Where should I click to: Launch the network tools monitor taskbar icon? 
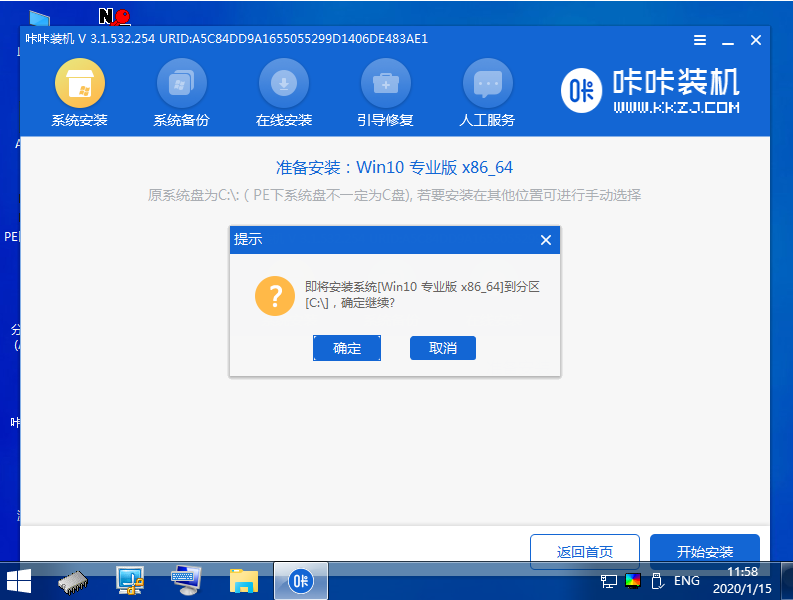point(130,580)
